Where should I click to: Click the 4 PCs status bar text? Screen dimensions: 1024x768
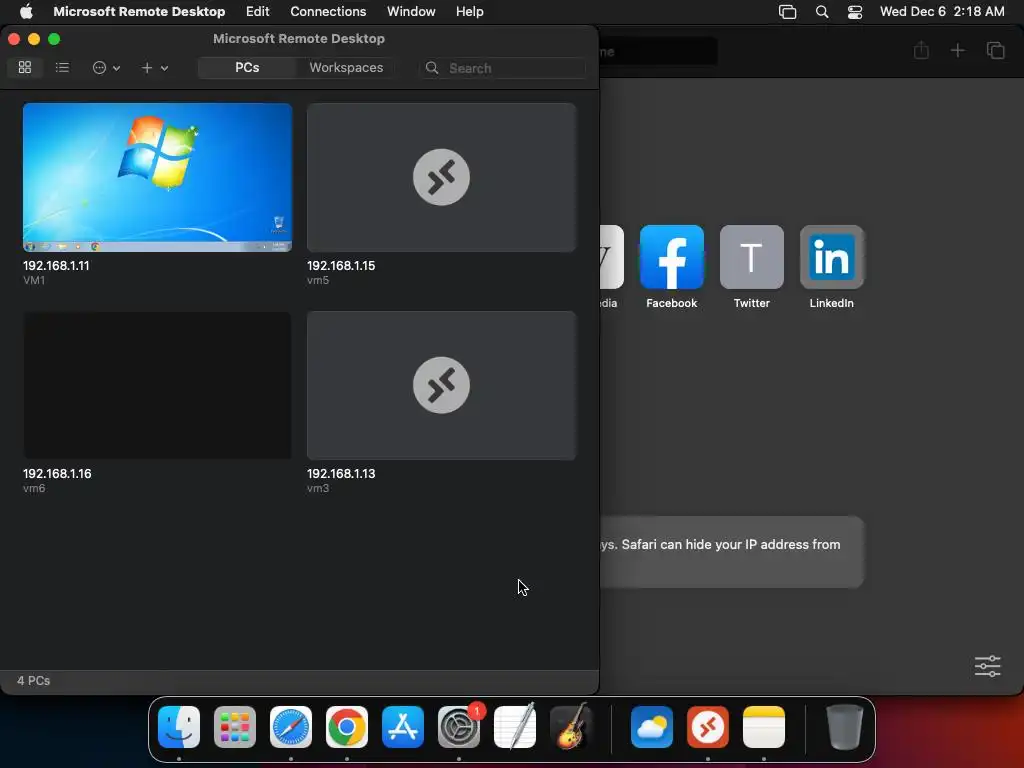pos(33,680)
